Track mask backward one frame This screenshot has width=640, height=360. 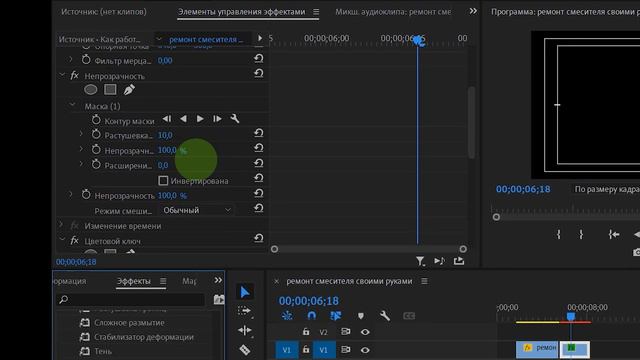[x=167, y=119]
